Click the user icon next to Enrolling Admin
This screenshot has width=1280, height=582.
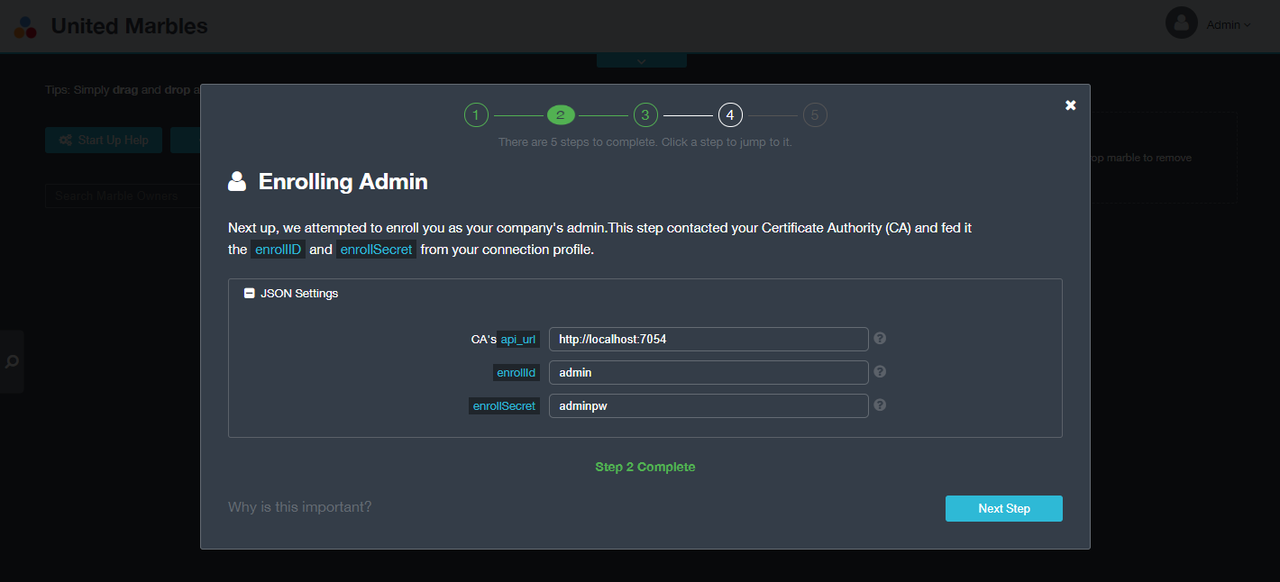click(x=237, y=181)
